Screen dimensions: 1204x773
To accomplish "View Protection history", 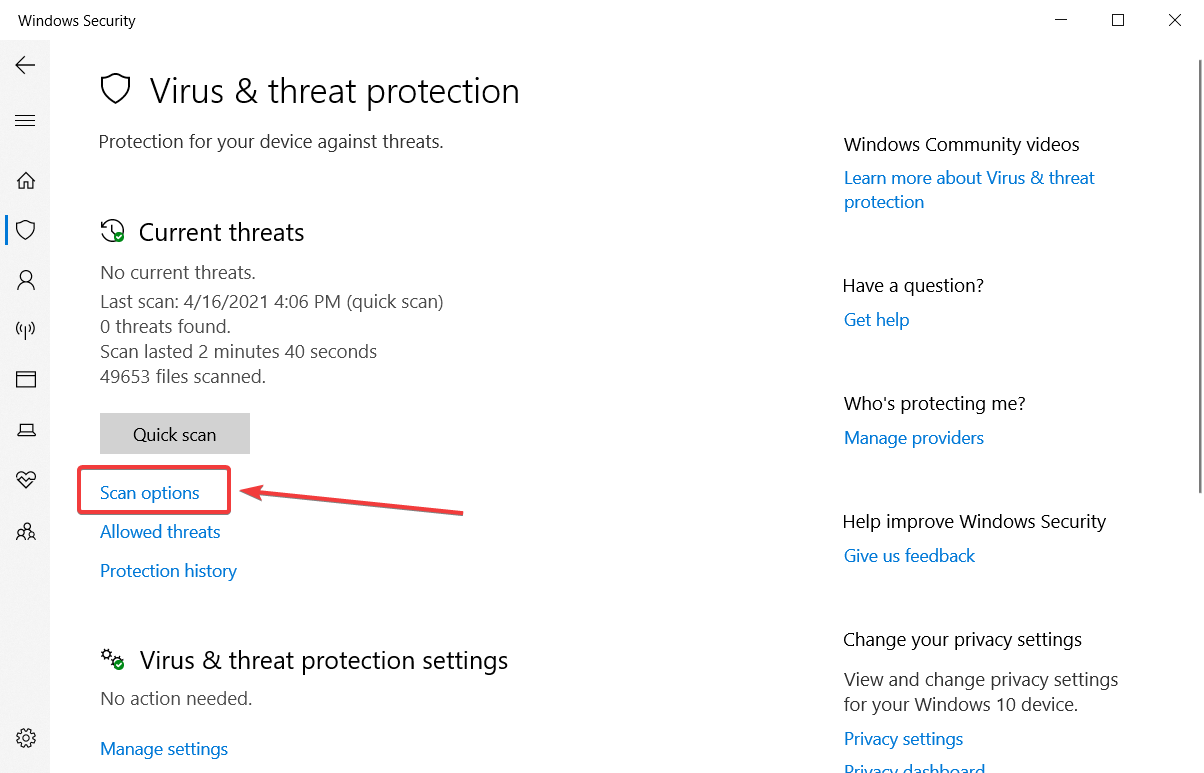I will (168, 571).
